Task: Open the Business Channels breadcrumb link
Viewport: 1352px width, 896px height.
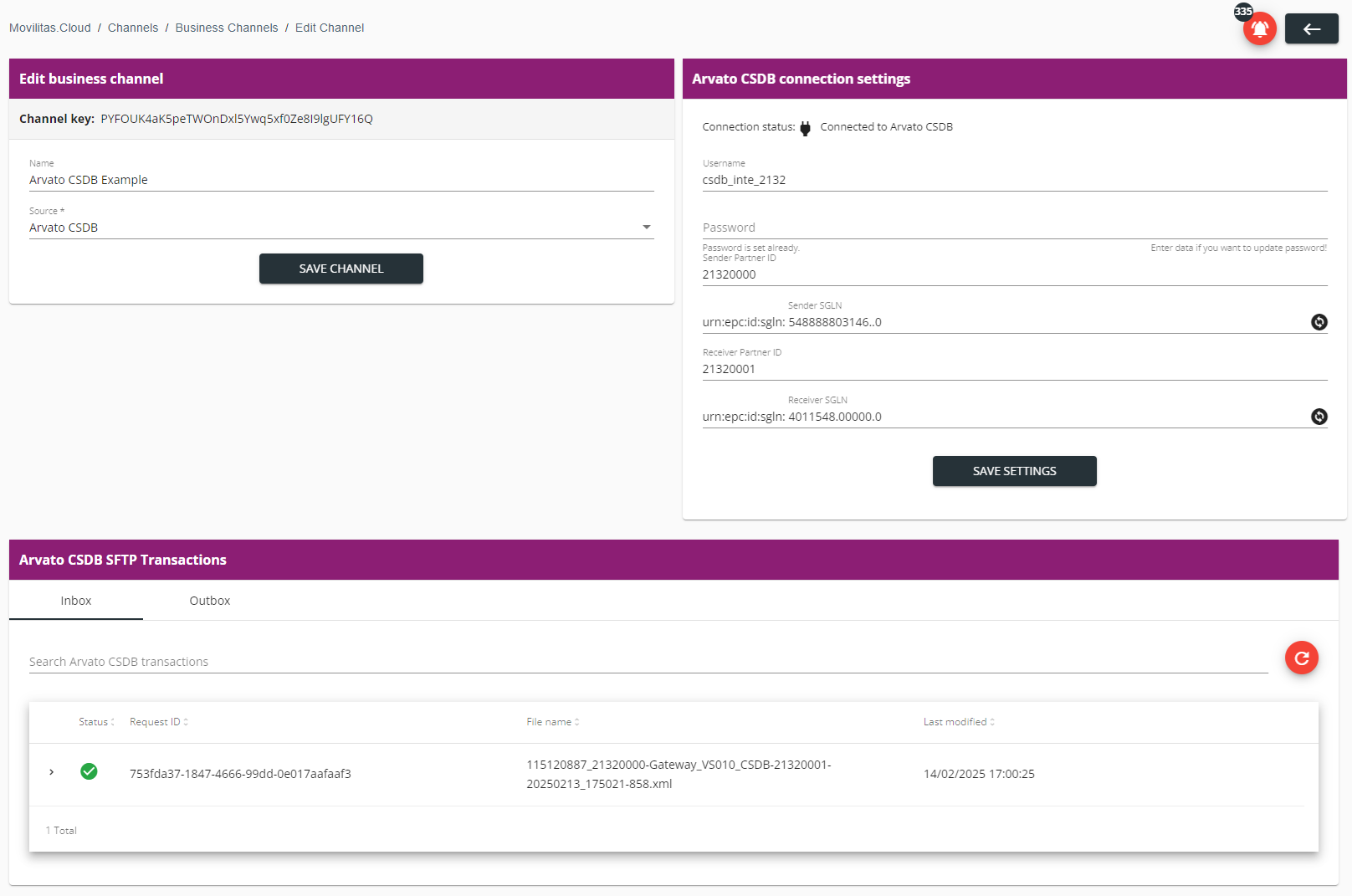Action: click(227, 28)
